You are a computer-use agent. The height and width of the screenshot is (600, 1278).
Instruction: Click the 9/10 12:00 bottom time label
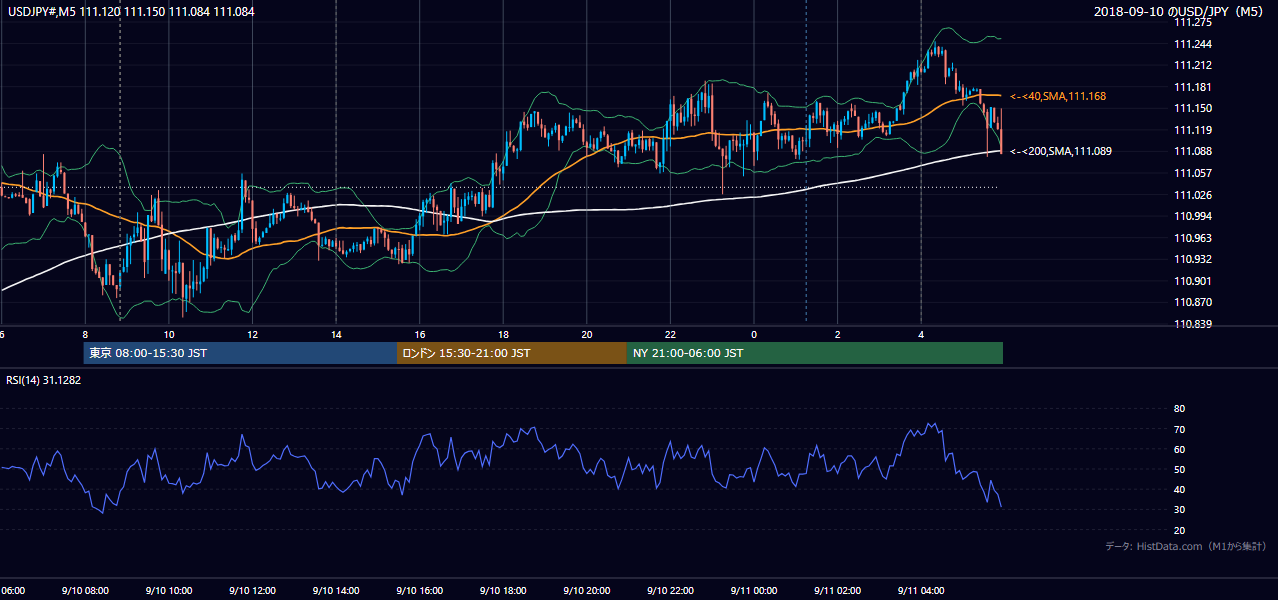click(250, 591)
